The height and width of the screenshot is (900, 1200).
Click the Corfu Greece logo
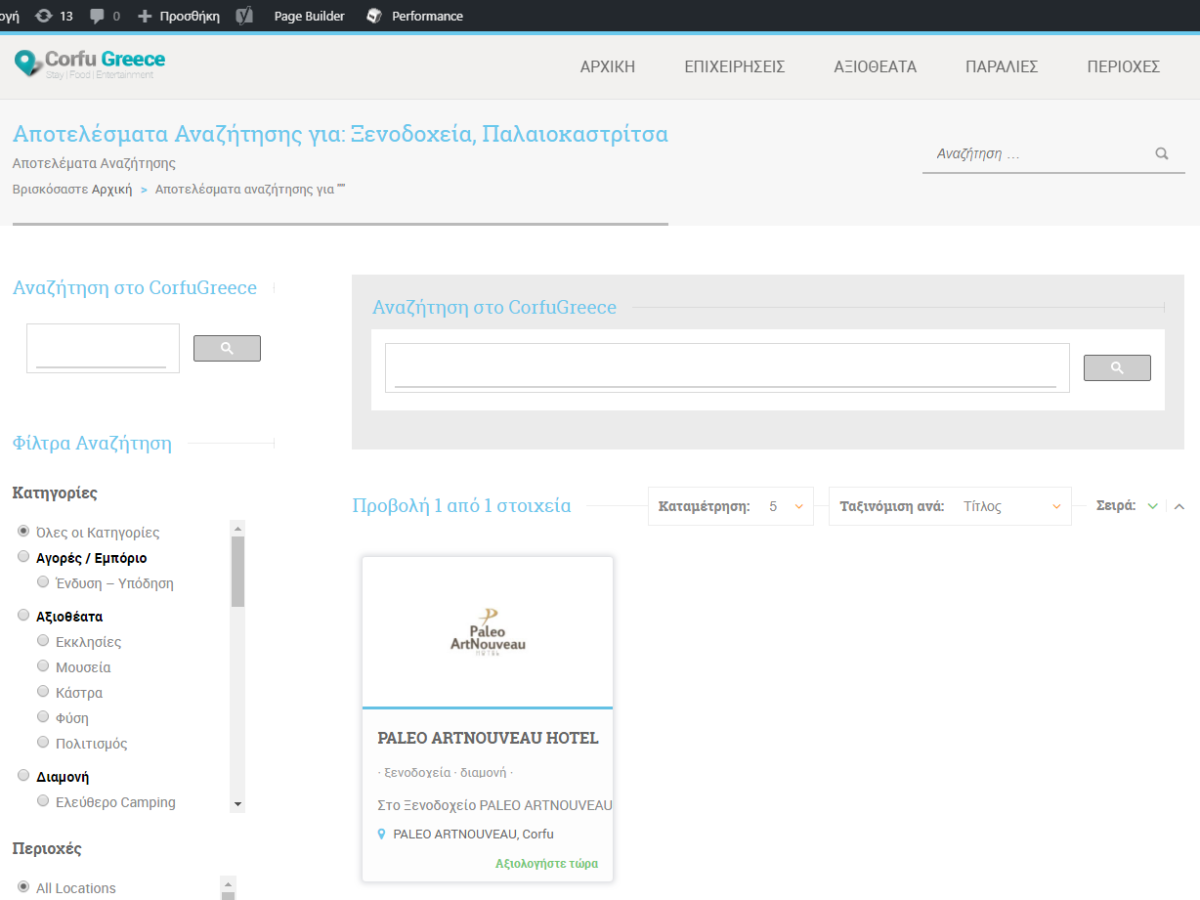(x=90, y=63)
